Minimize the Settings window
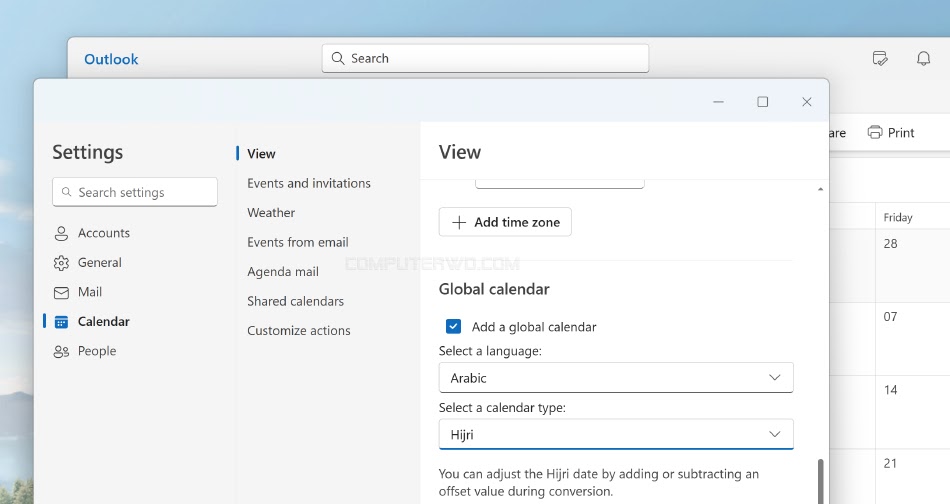The height and width of the screenshot is (504, 950). (x=719, y=102)
